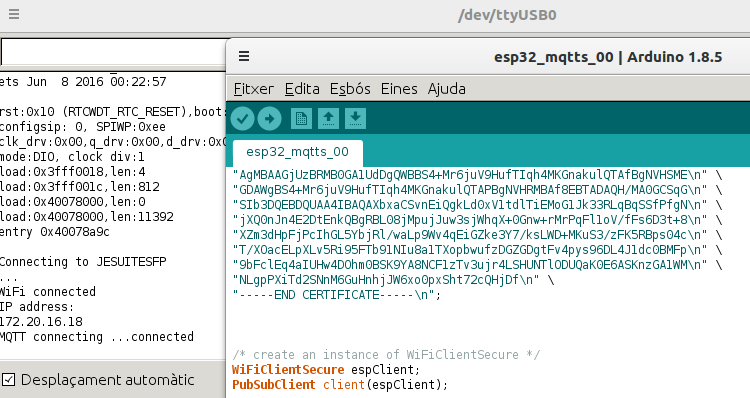
Task: Click 'IP address:' serial output line
Action: click(37, 307)
